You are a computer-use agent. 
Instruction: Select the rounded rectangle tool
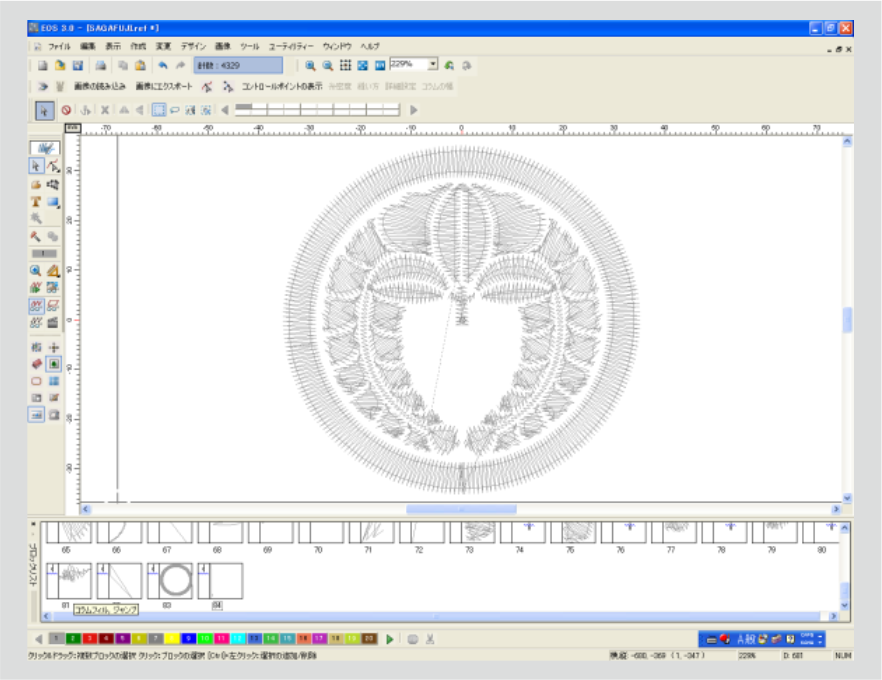coord(36,381)
